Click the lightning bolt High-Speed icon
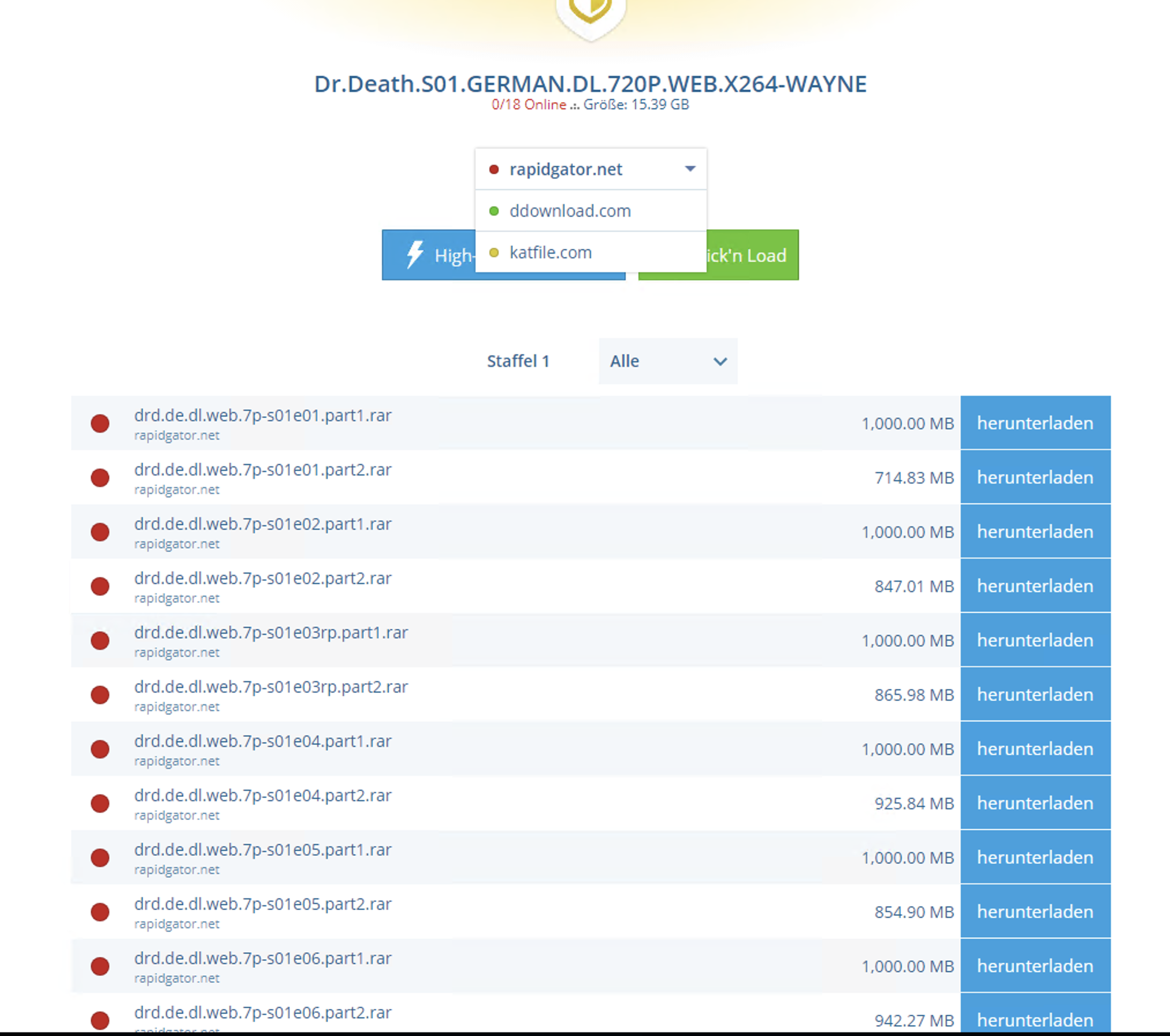This screenshot has height=1036, width=1170. pyautogui.click(x=414, y=254)
